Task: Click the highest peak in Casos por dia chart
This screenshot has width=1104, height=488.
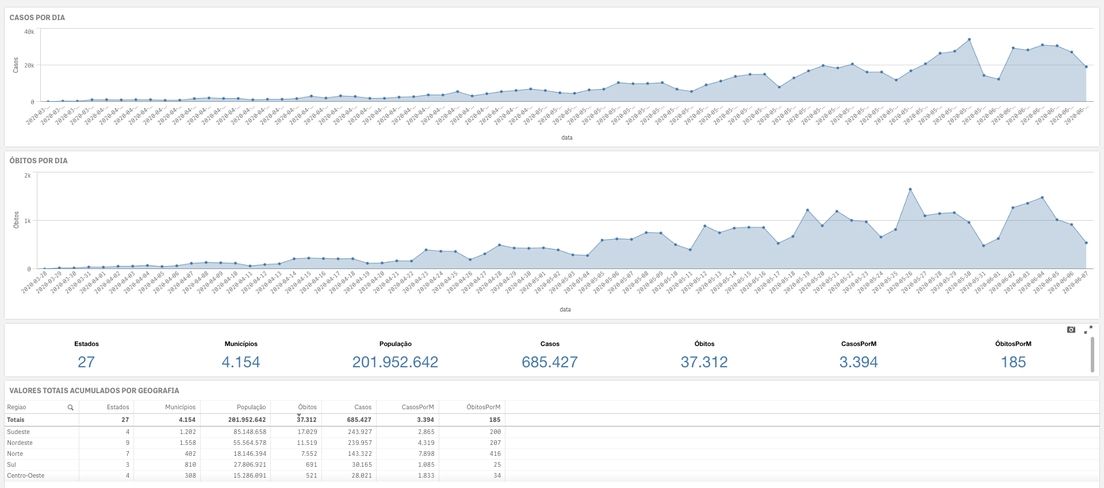Action: (969, 40)
